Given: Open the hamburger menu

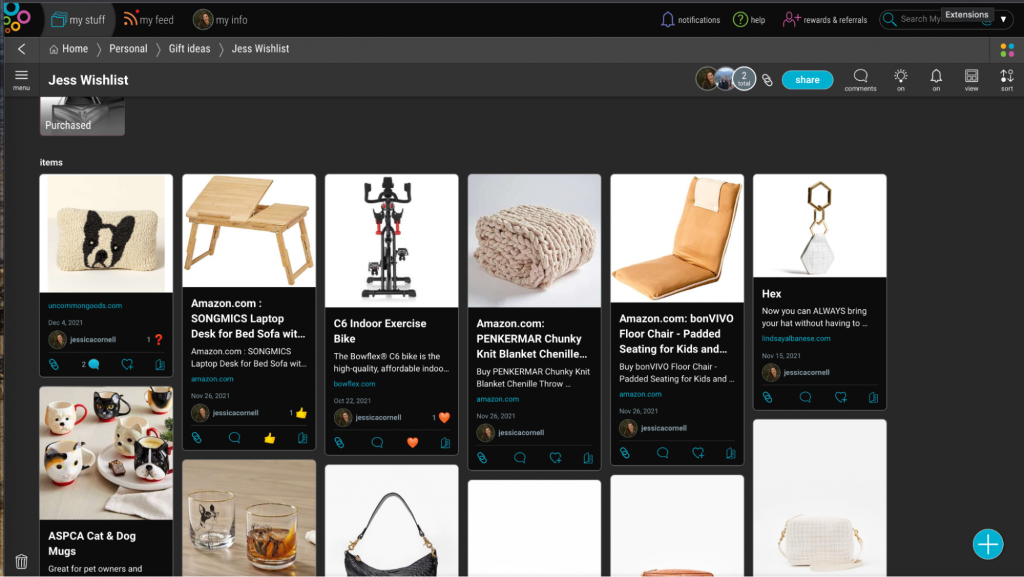Looking at the screenshot, I should [x=21, y=78].
